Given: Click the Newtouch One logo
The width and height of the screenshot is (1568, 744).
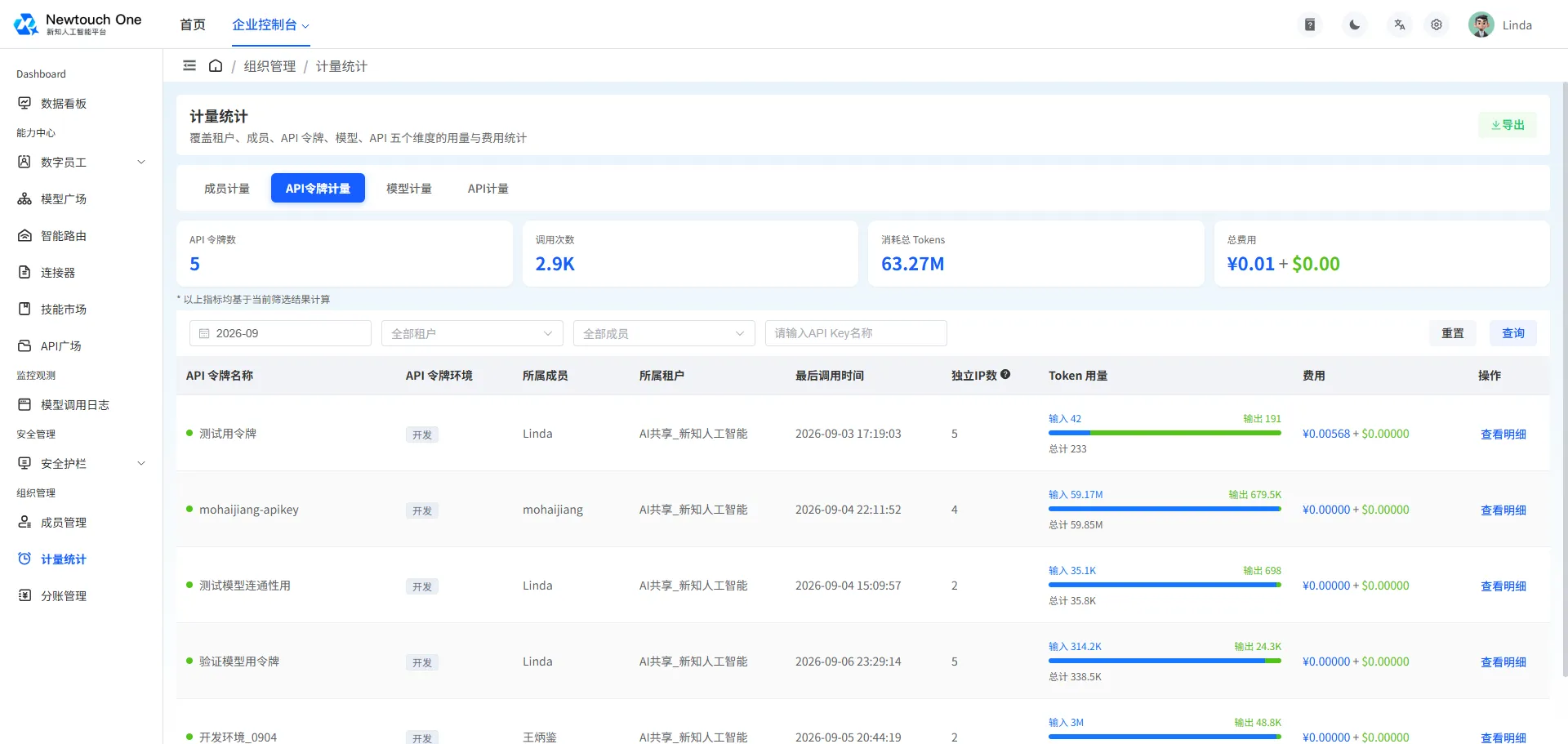Looking at the screenshot, I should 78,25.
